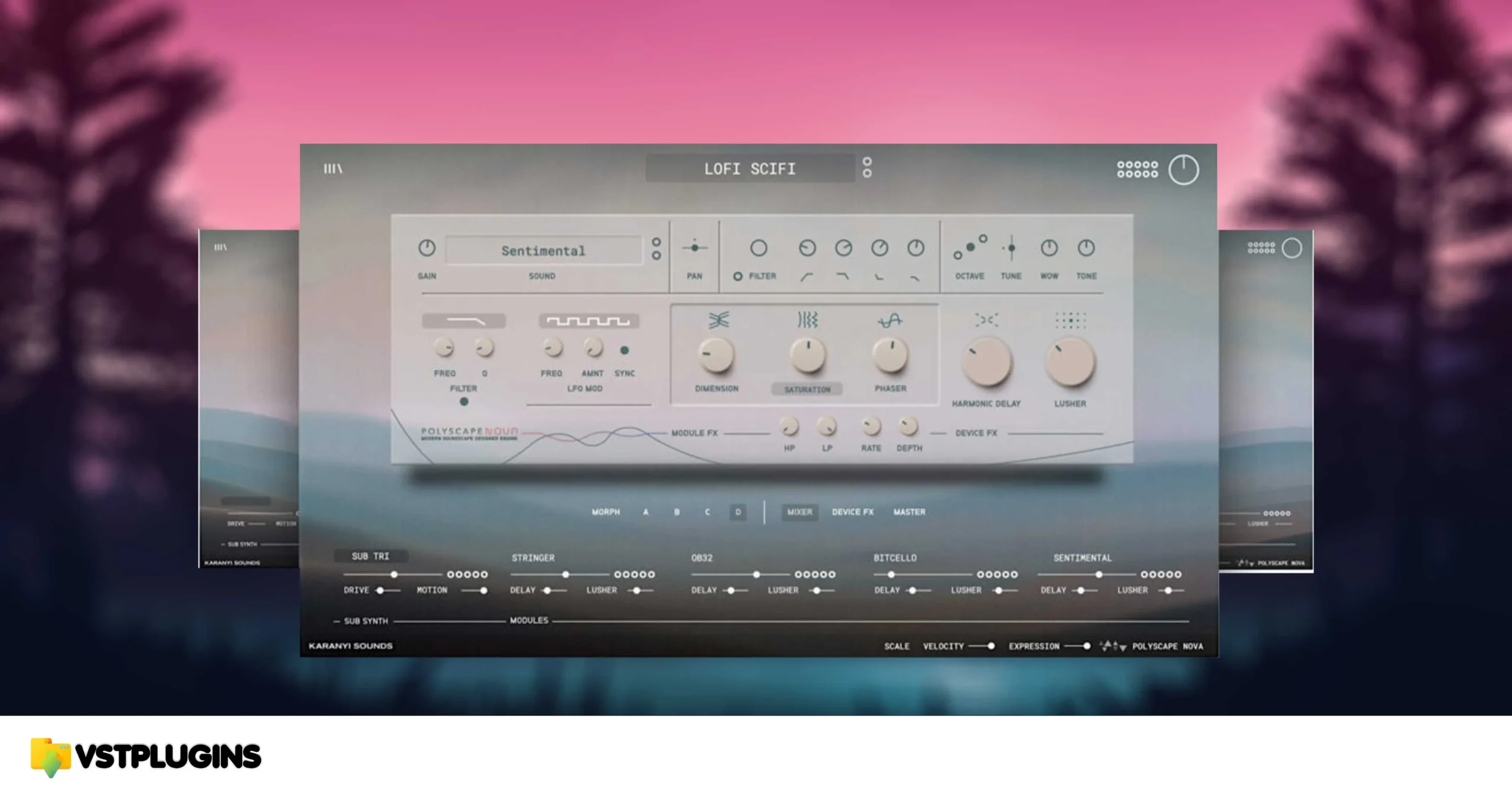1512x801 pixels.
Task: Adjust the SATURATION knob
Action: click(x=807, y=355)
